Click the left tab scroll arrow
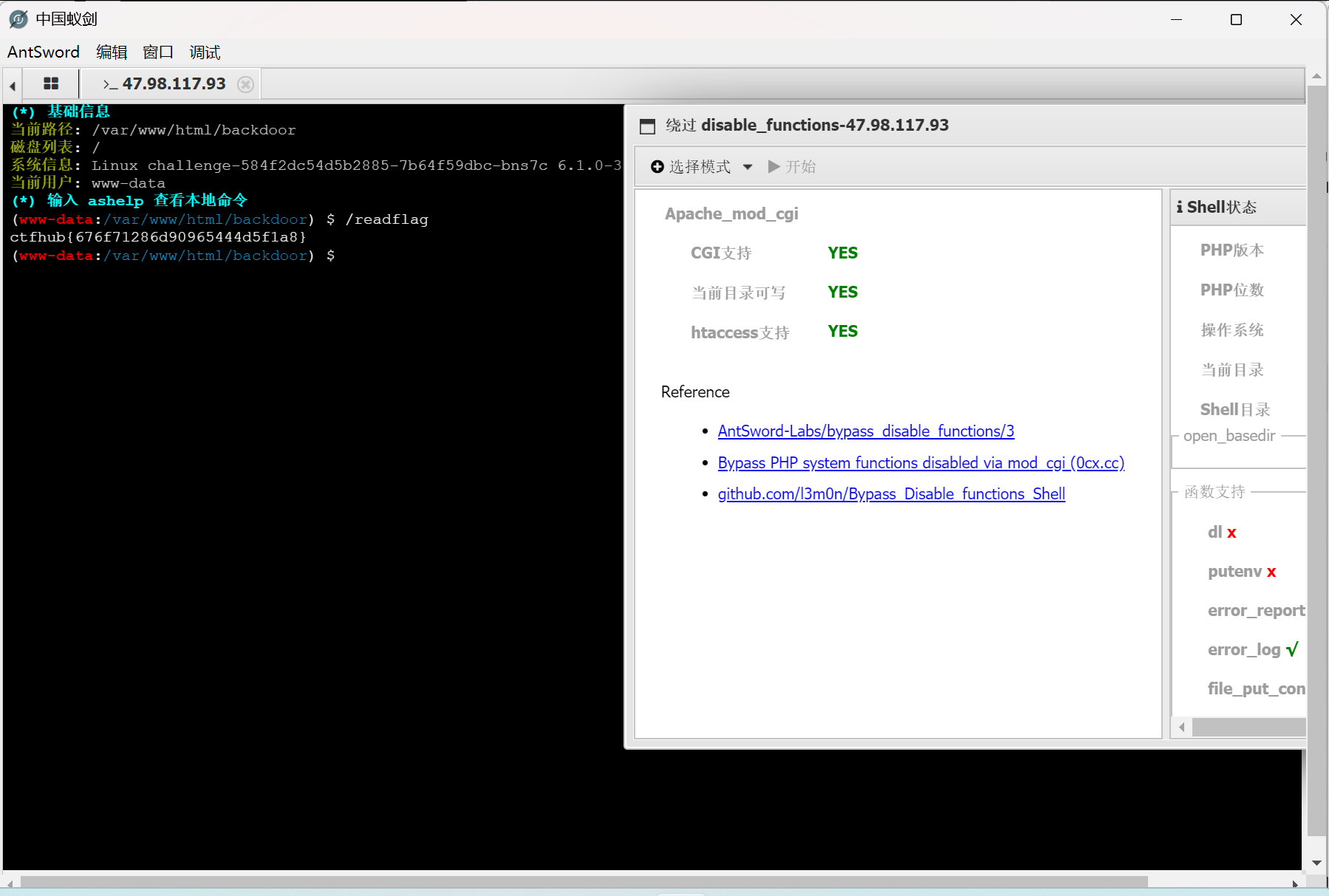Screen dimensions: 1329x896 [13, 86]
